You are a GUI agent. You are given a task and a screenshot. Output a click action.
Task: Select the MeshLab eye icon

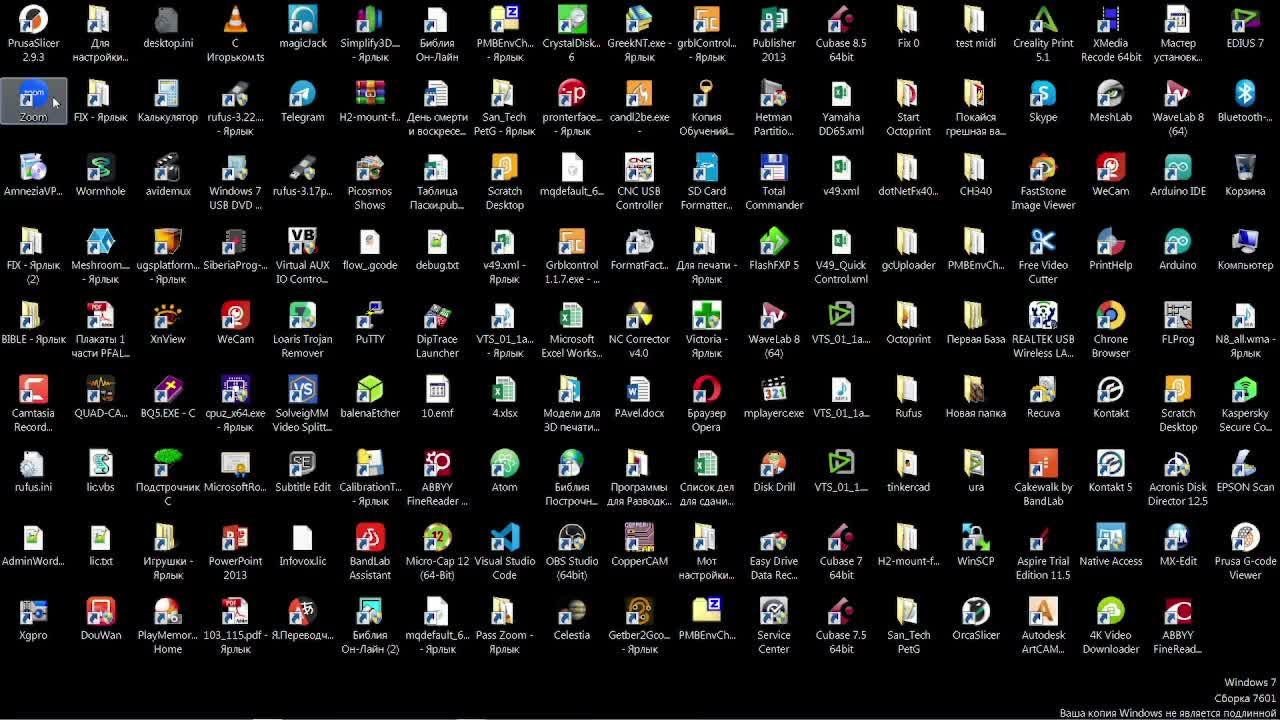[1110, 93]
